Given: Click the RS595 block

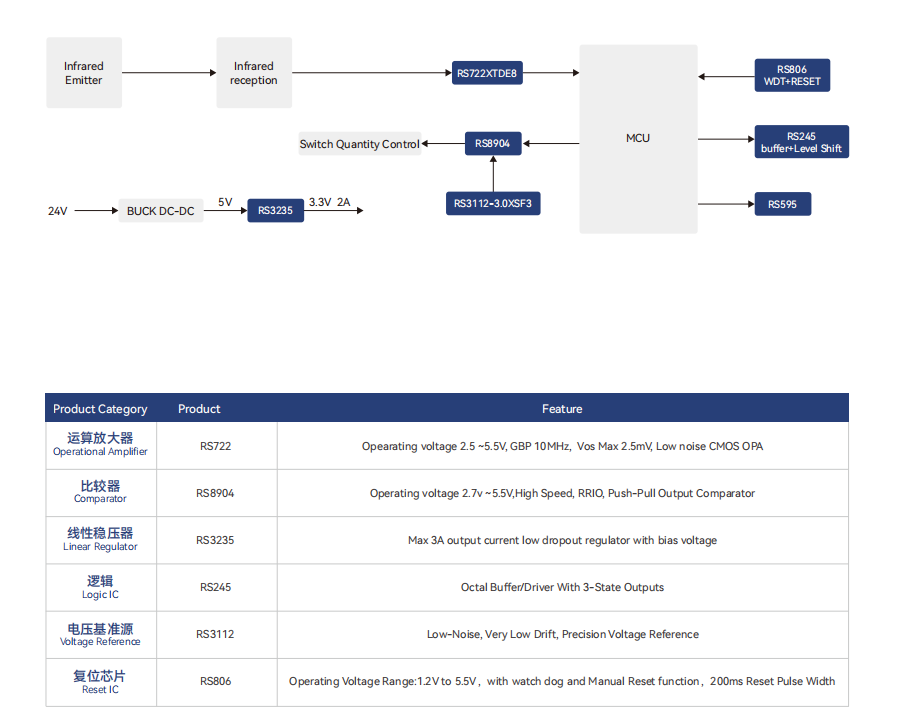Looking at the screenshot, I should 782,204.
